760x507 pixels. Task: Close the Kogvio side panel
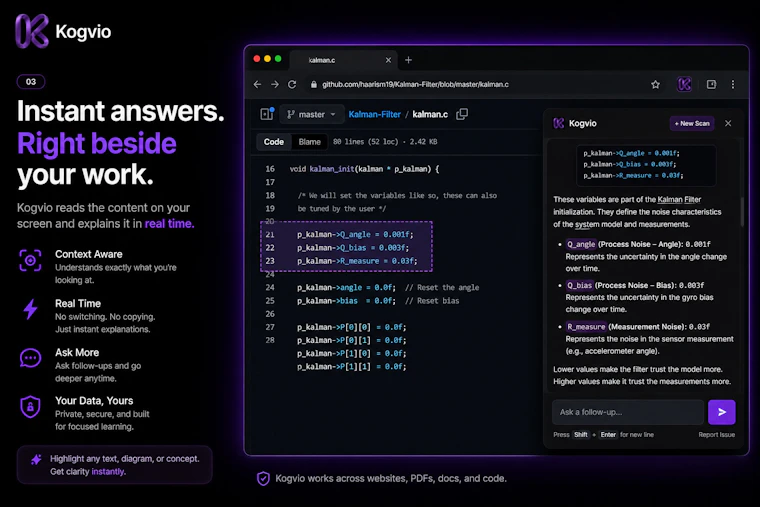(x=728, y=123)
